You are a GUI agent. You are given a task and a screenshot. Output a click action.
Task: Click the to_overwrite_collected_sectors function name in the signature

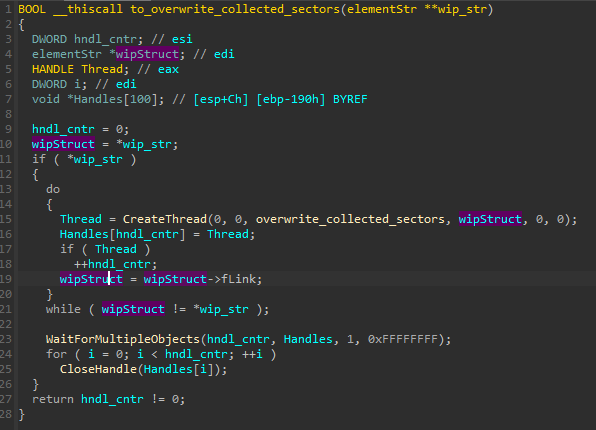(235, 9)
